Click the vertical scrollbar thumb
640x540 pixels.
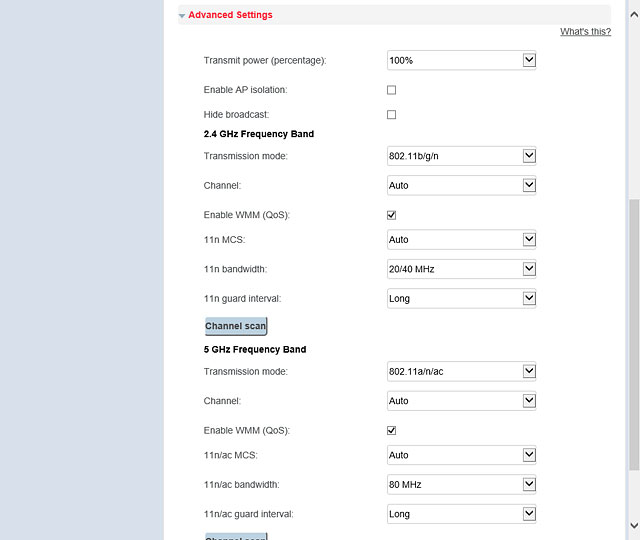tap(634, 335)
